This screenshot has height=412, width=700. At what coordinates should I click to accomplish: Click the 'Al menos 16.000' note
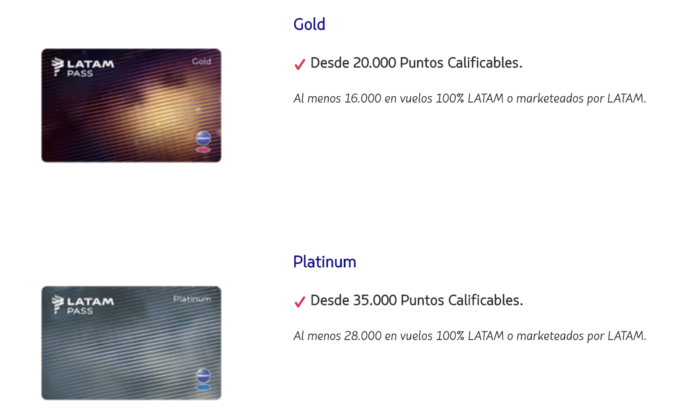coord(470,98)
